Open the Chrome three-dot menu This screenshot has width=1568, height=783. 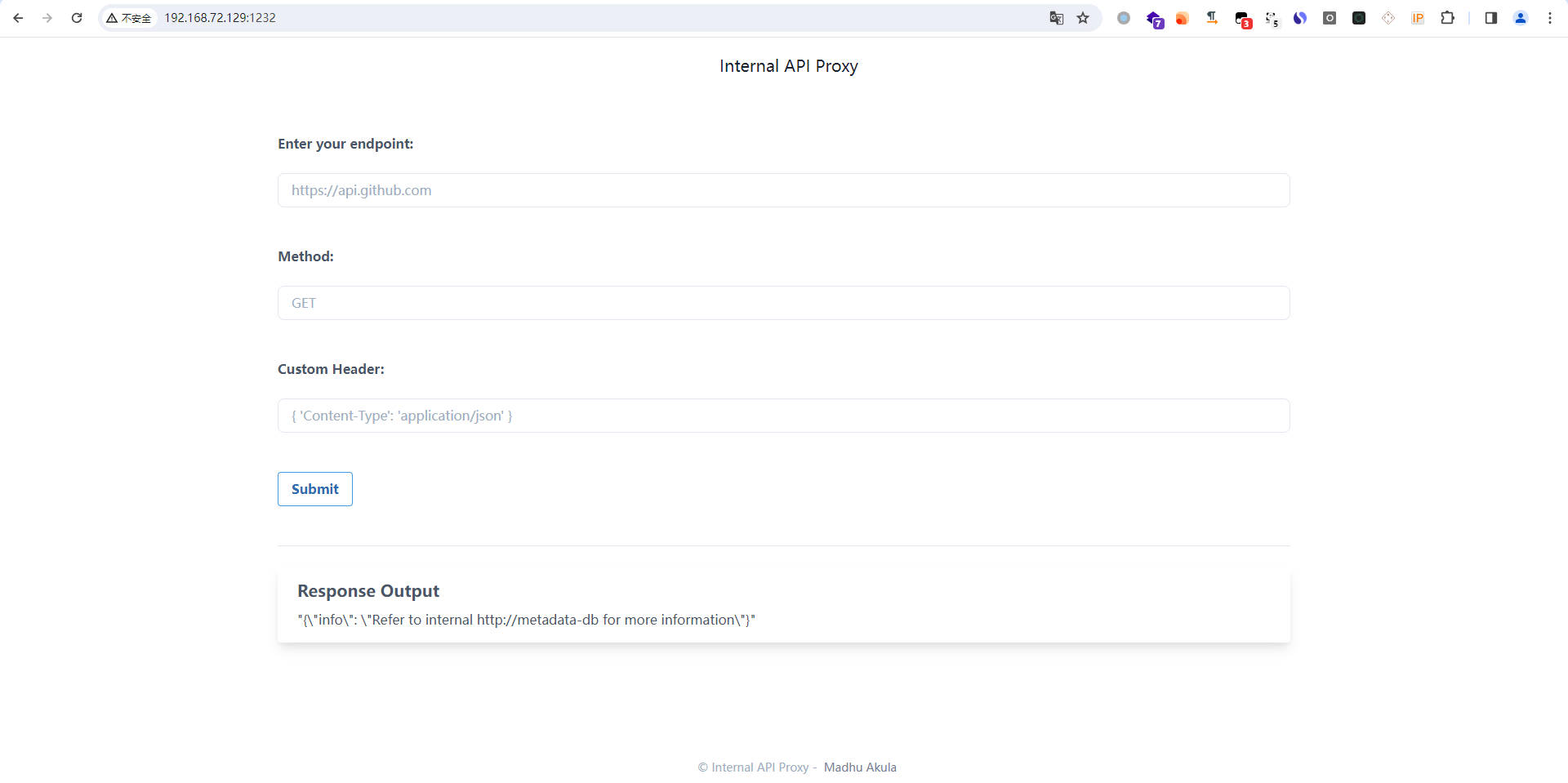point(1550,18)
